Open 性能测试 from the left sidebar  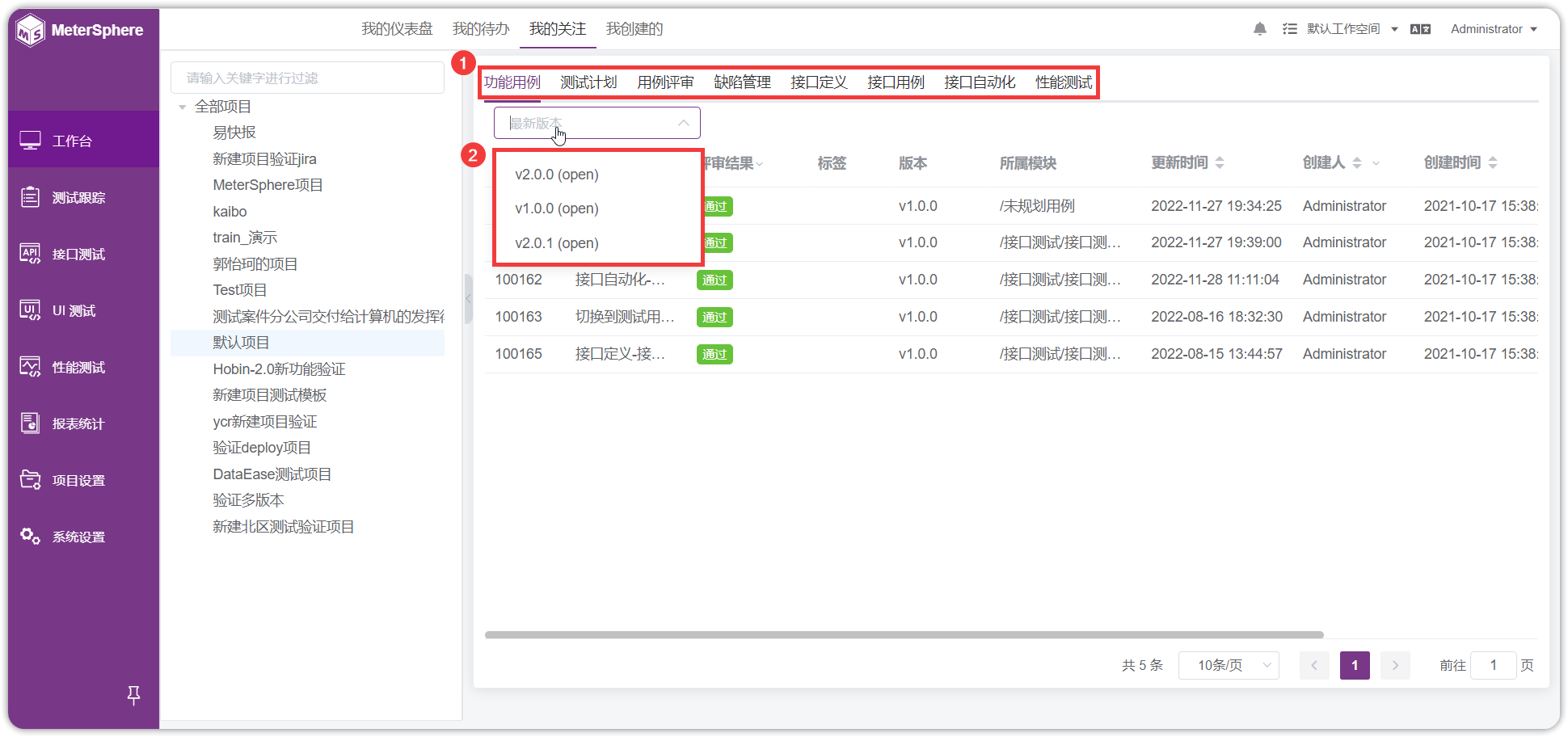(x=78, y=366)
